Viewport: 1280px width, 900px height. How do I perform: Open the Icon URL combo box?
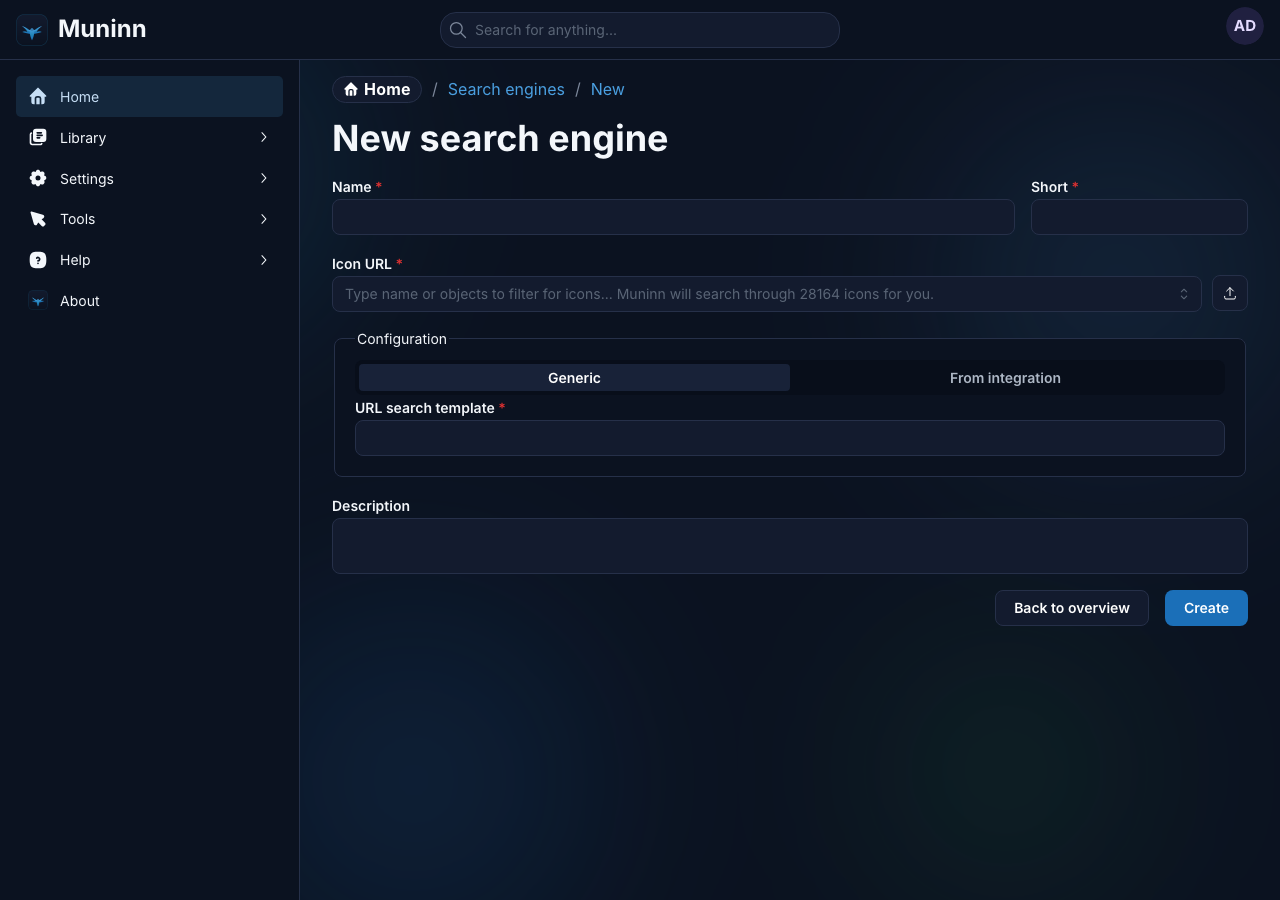point(767,294)
